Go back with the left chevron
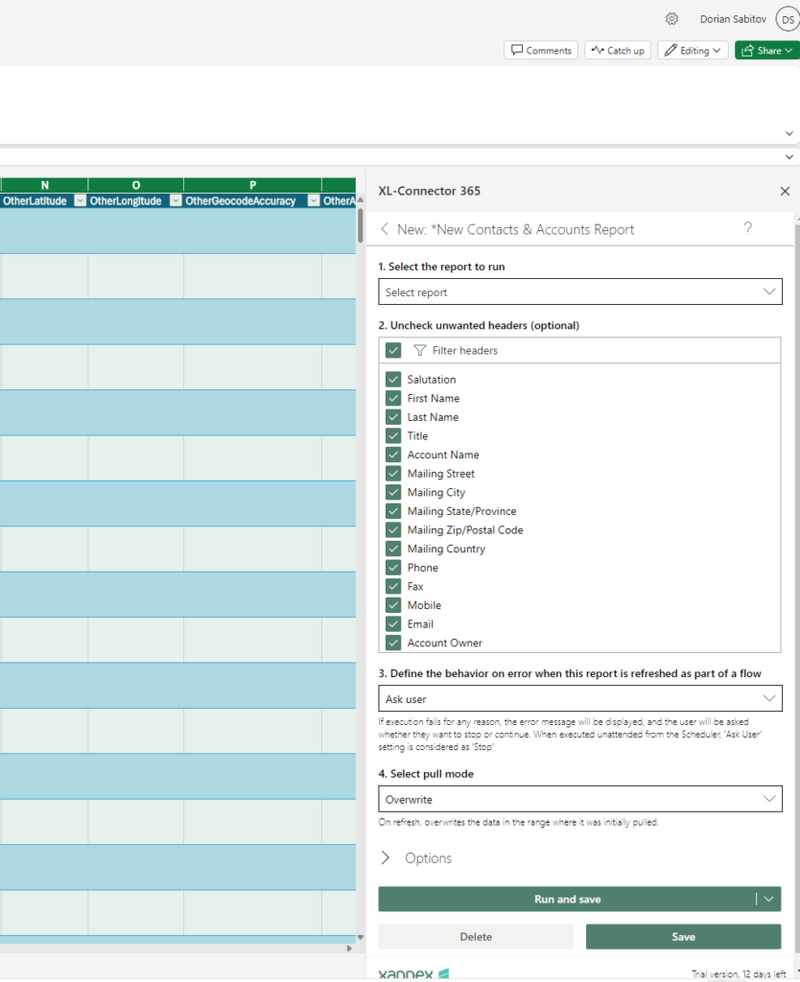This screenshot has height=982, width=800. click(x=385, y=229)
